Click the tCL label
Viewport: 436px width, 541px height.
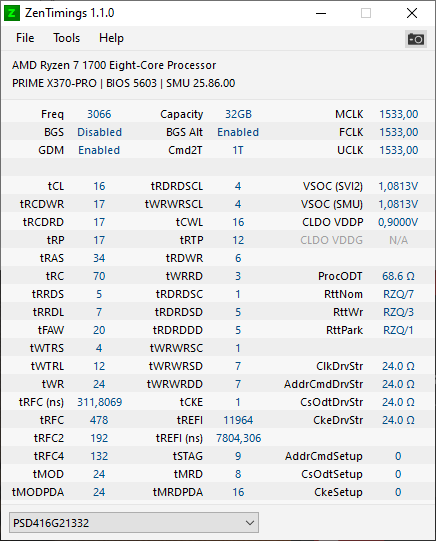click(56, 186)
